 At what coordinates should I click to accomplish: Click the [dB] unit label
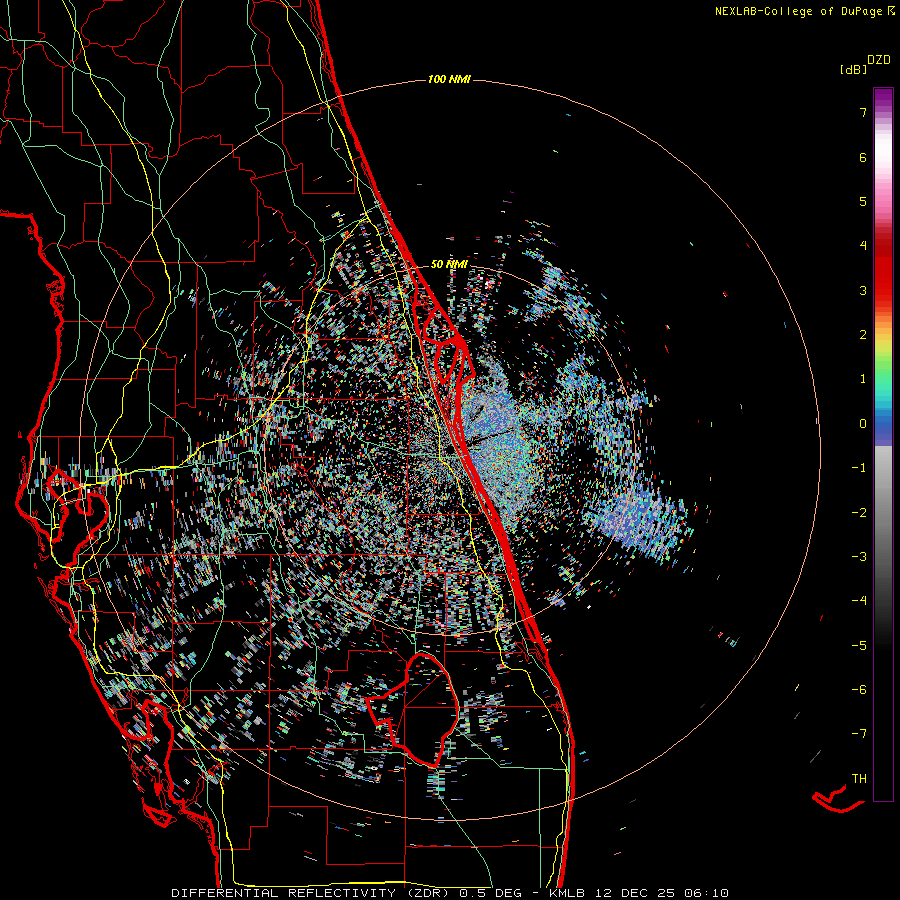(853, 69)
